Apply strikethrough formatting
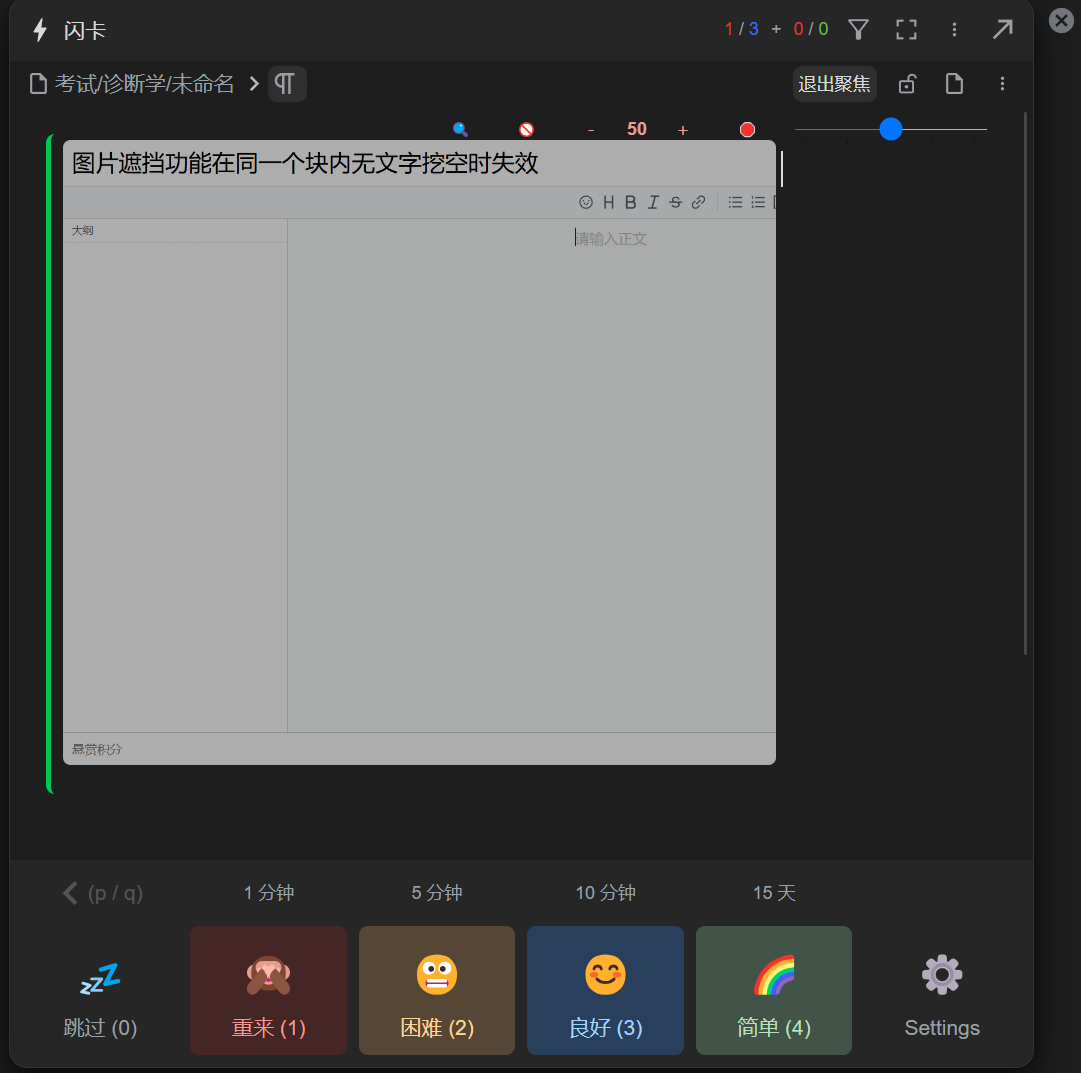Image resolution: width=1081 pixels, height=1073 pixels. [675, 202]
